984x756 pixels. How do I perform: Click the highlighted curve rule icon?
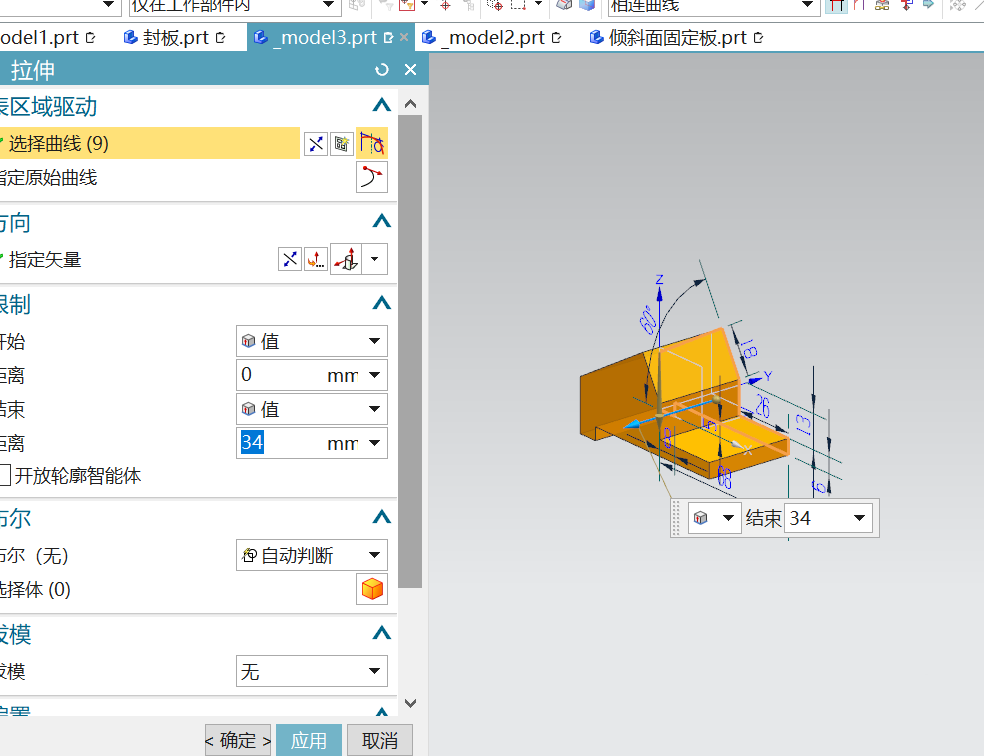(371, 143)
